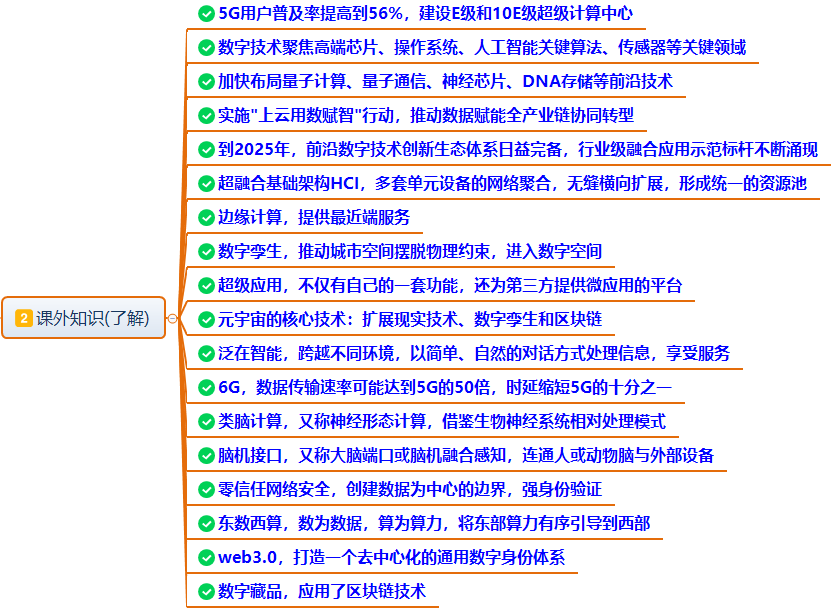Click green checkmark beside 数字孪生，推动城市空间 node

click(206, 252)
